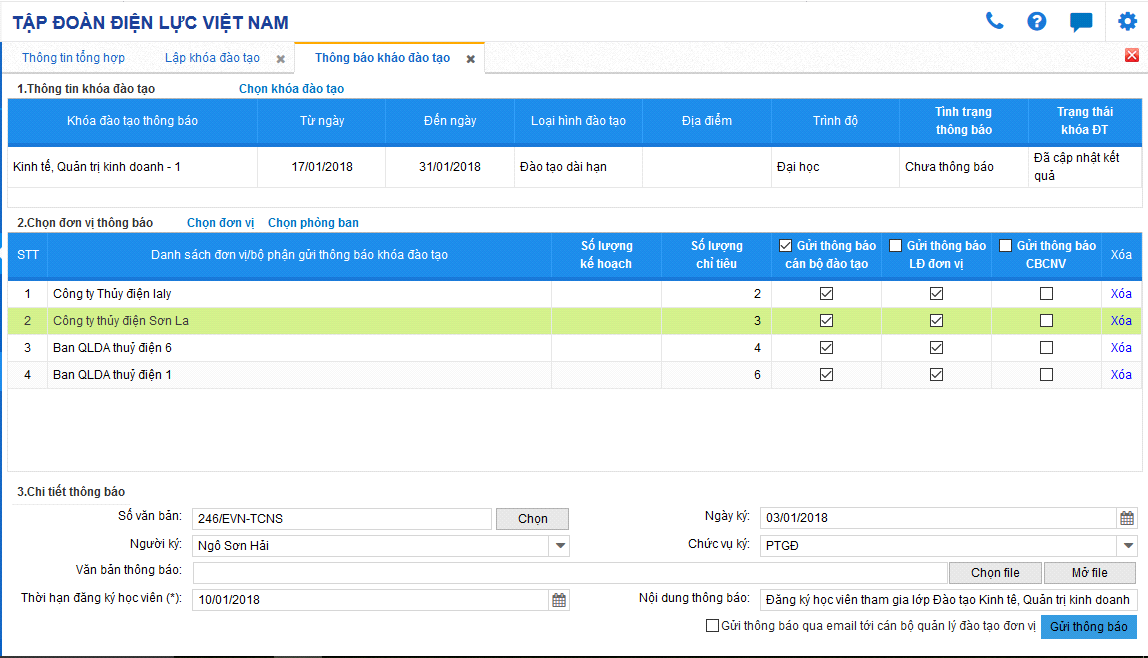Click the Chọn button beside Số văn bản
This screenshot has width=1148, height=658.
pos(532,519)
